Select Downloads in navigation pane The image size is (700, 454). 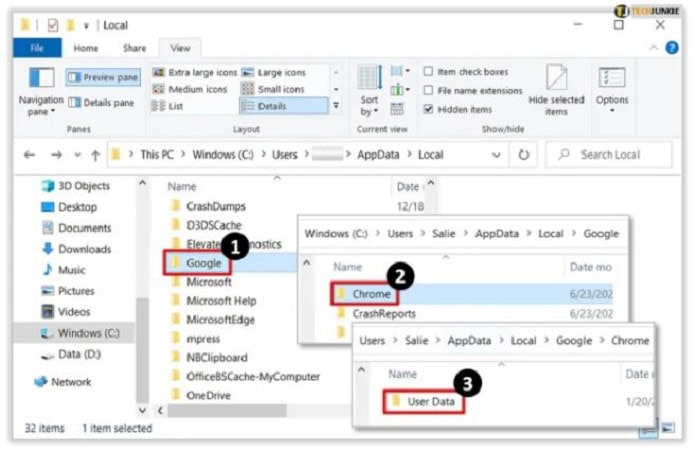click(x=76, y=249)
